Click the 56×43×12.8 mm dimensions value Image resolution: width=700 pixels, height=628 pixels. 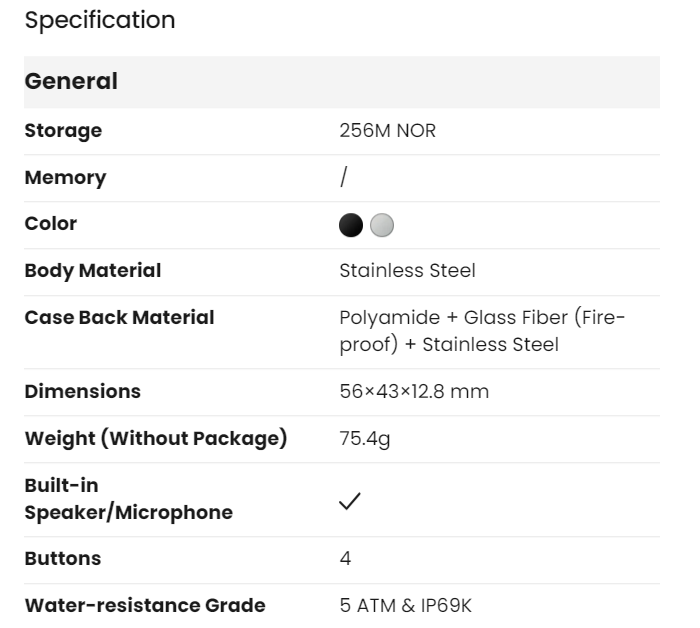414,392
